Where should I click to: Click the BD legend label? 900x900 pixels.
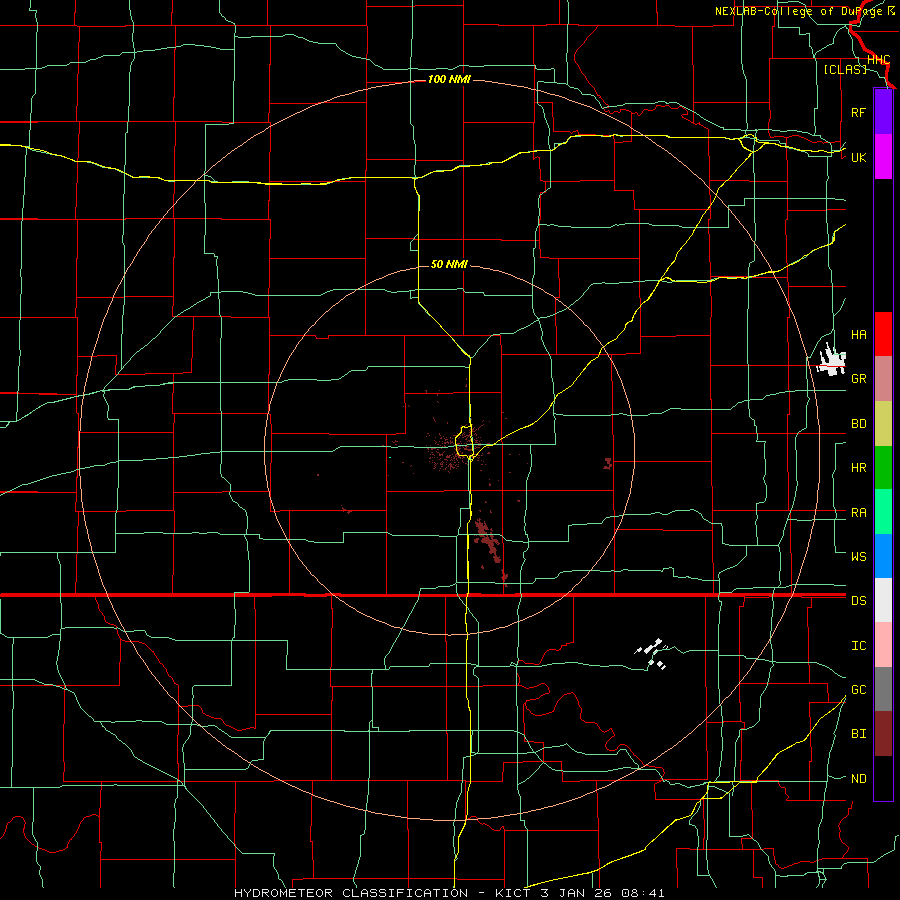tap(858, 424)
